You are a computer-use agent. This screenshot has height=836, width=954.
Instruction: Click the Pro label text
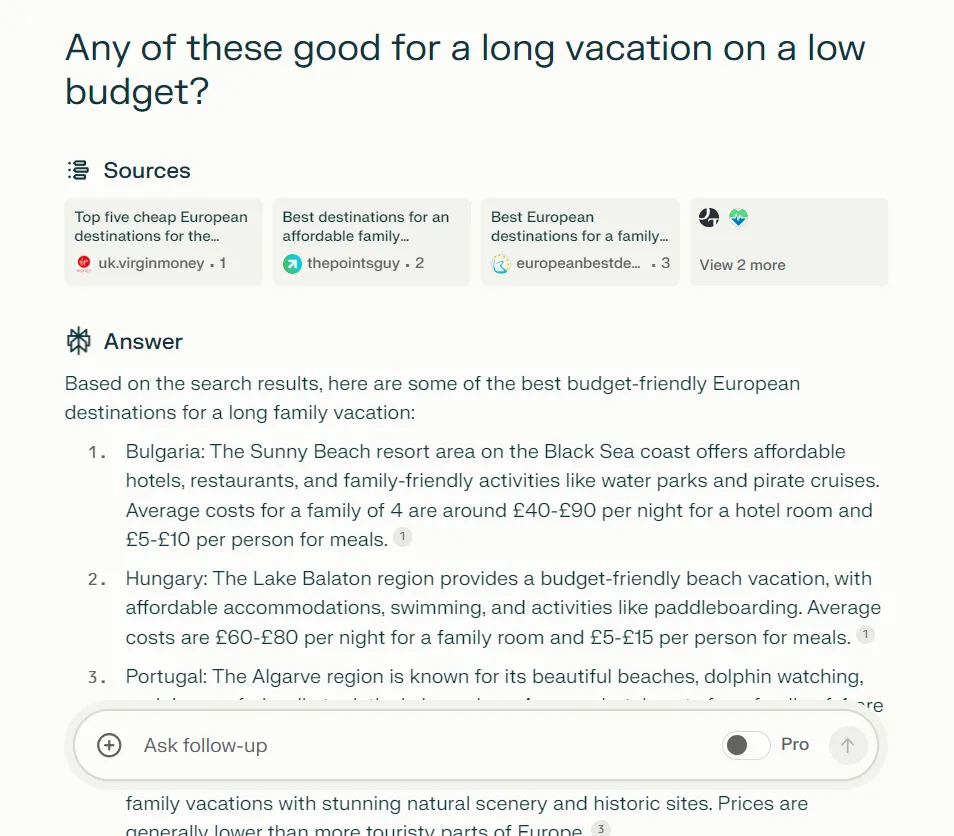(x=795, y=745)
